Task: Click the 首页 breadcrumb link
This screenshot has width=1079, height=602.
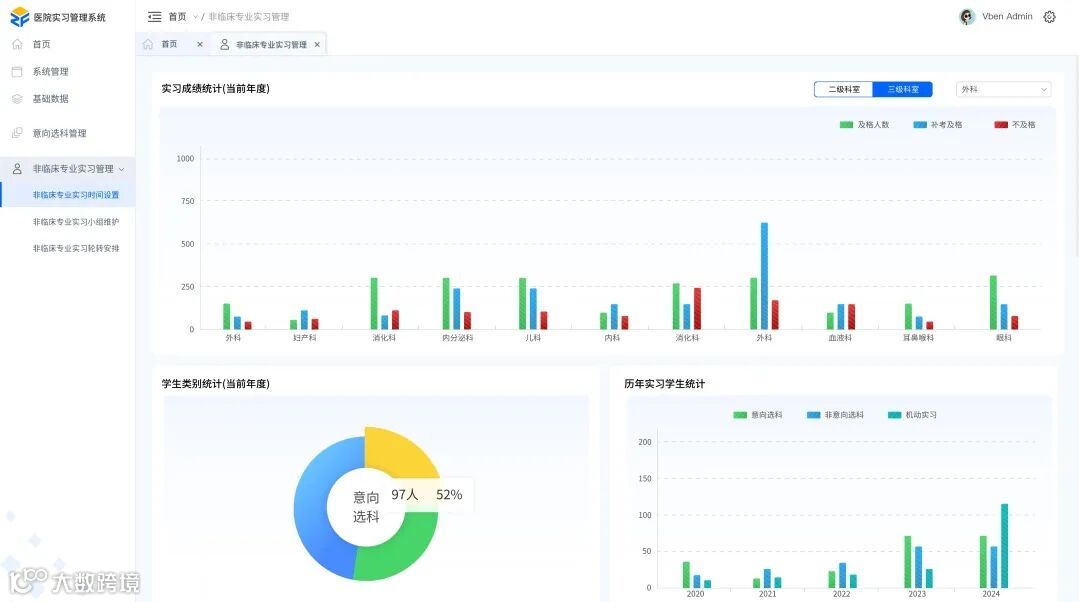Action: coord(177,17)
